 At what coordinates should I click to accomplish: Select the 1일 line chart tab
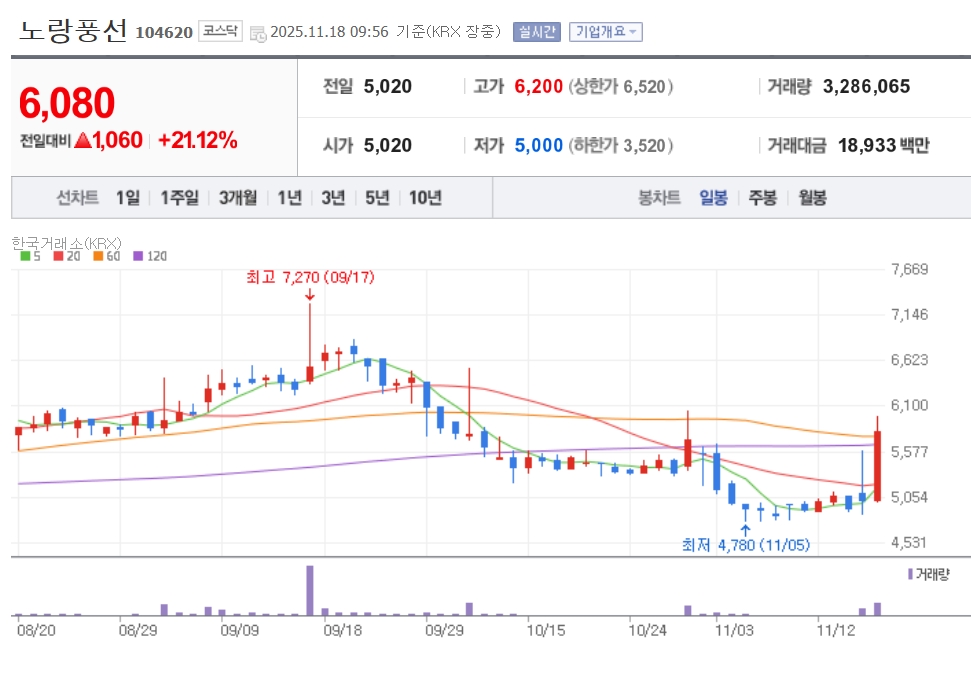[128, 198]
